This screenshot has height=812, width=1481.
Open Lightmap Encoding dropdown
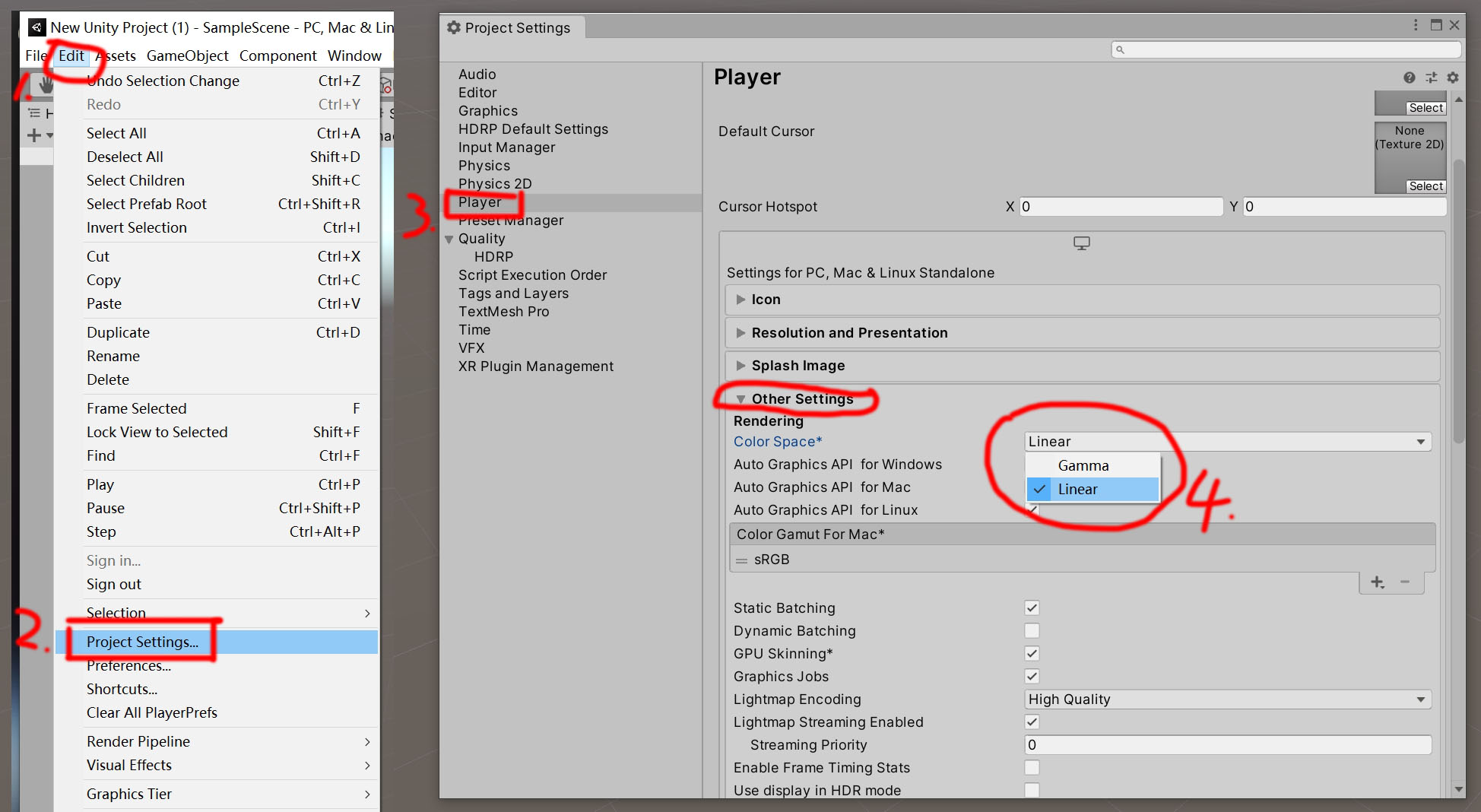[1227, 699]
